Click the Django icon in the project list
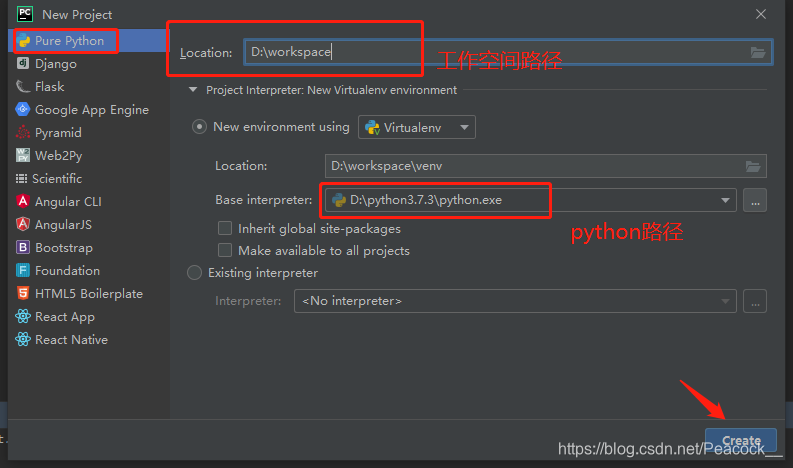This screenshot has height=468, width=793. pyautogui.click(x=23, y=63)
